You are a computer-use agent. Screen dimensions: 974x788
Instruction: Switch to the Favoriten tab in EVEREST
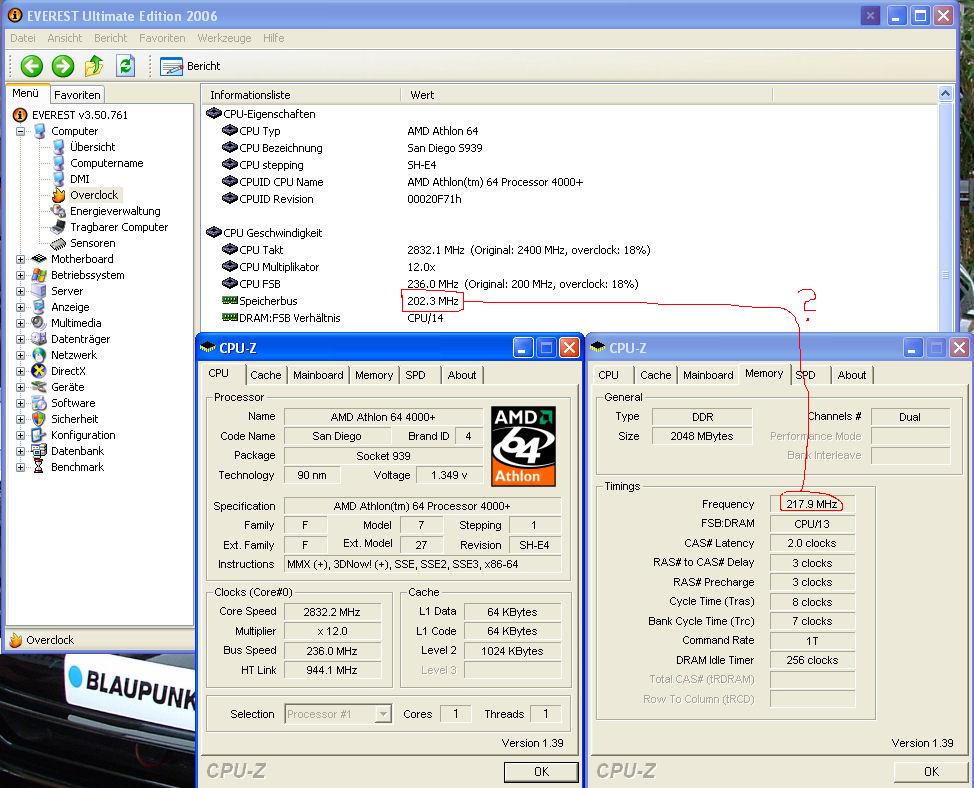coord(77,95)
